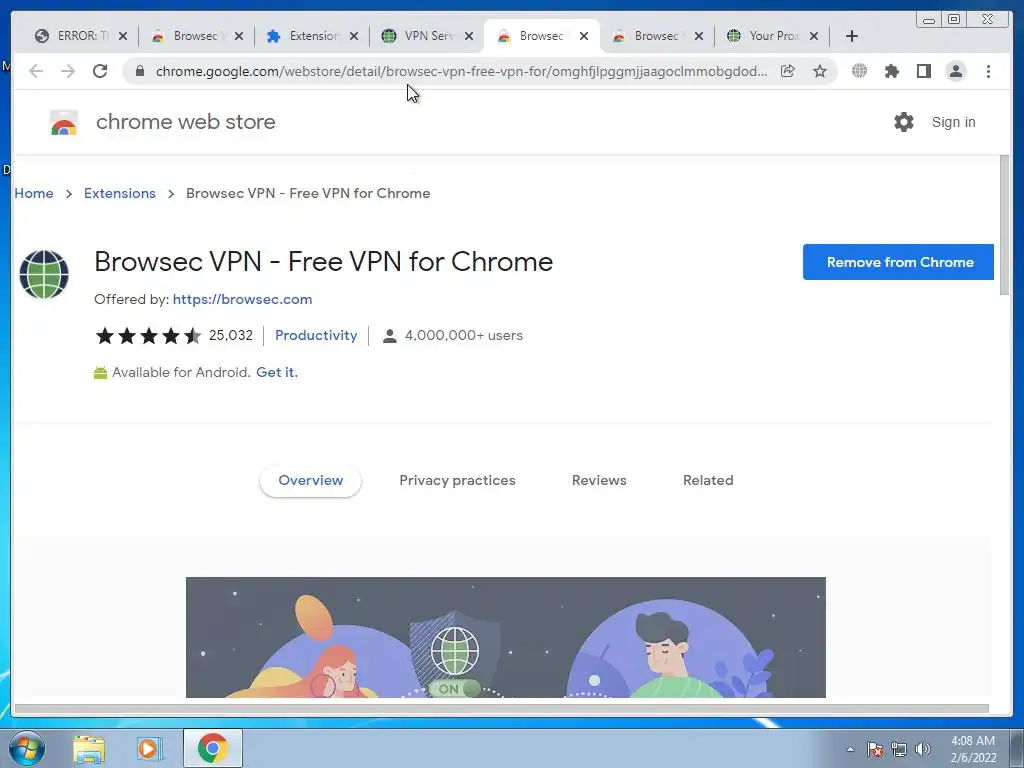
Task: Open the Windows Start menu
Action: coord(26,748)
